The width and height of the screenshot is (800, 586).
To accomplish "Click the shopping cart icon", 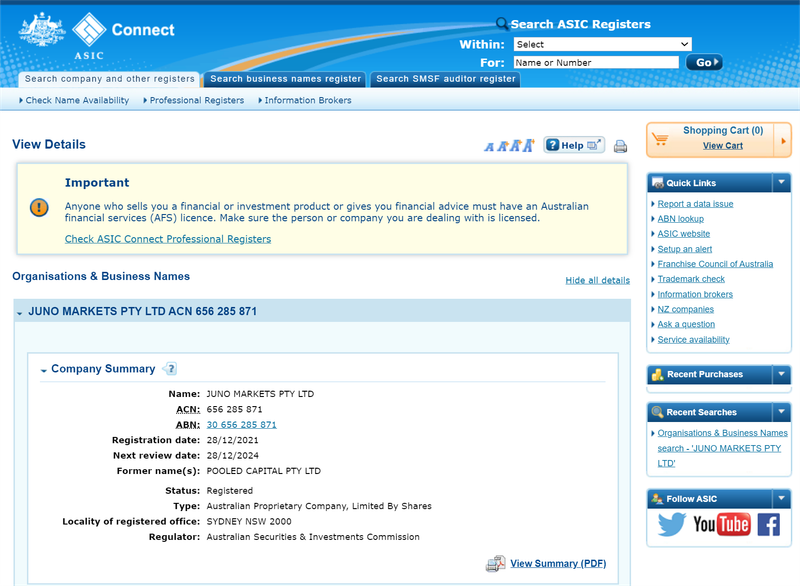I will pyautogui.click(x=660, y=138).
